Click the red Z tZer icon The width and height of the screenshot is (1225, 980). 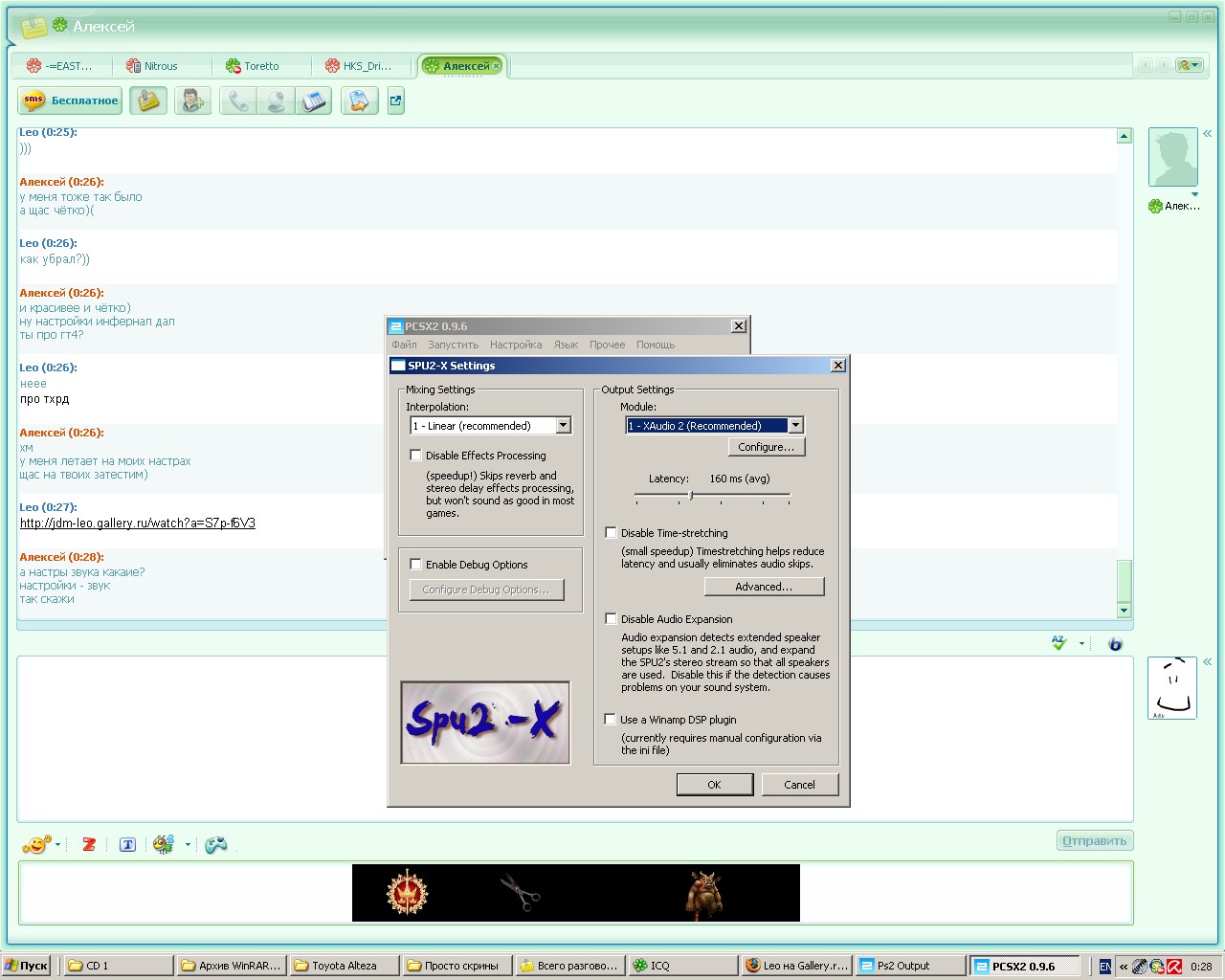coord(89,844)
